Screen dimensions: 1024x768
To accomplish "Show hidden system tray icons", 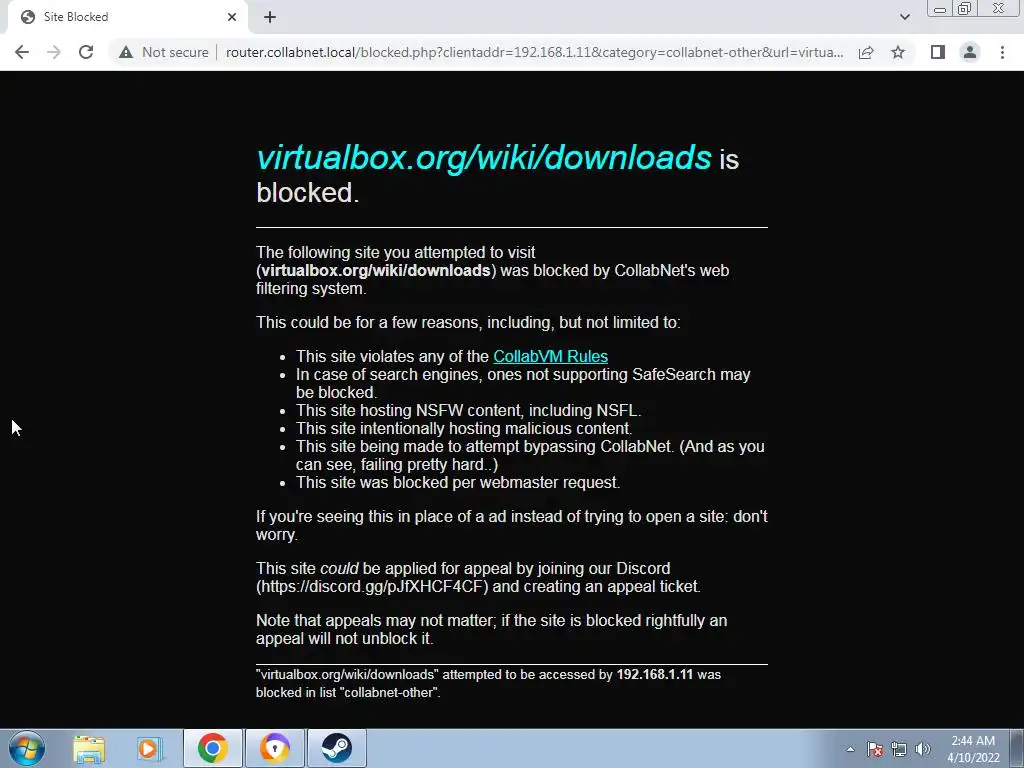I will tap(850, 749).
